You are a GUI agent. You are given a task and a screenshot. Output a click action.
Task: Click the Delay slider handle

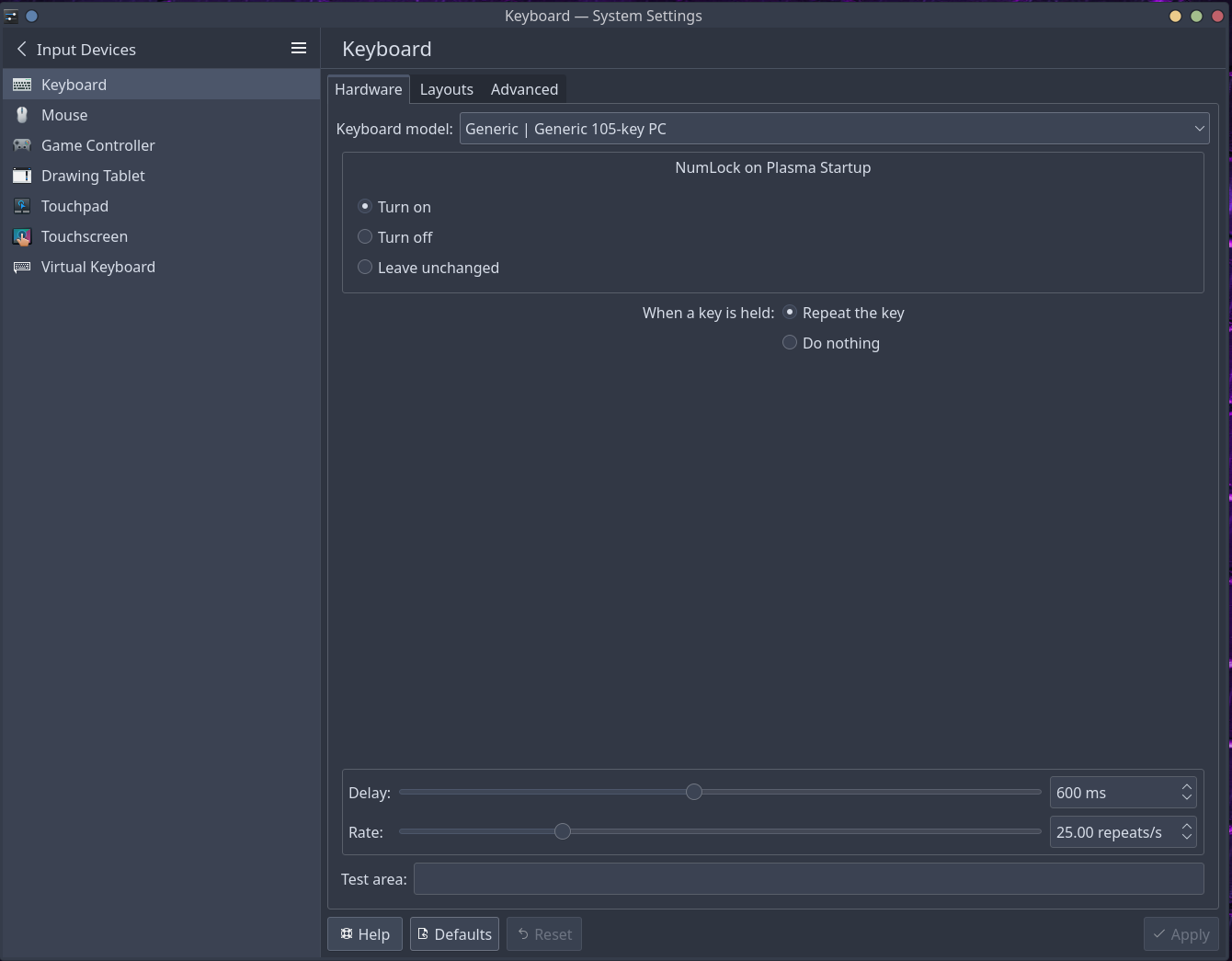694,792
